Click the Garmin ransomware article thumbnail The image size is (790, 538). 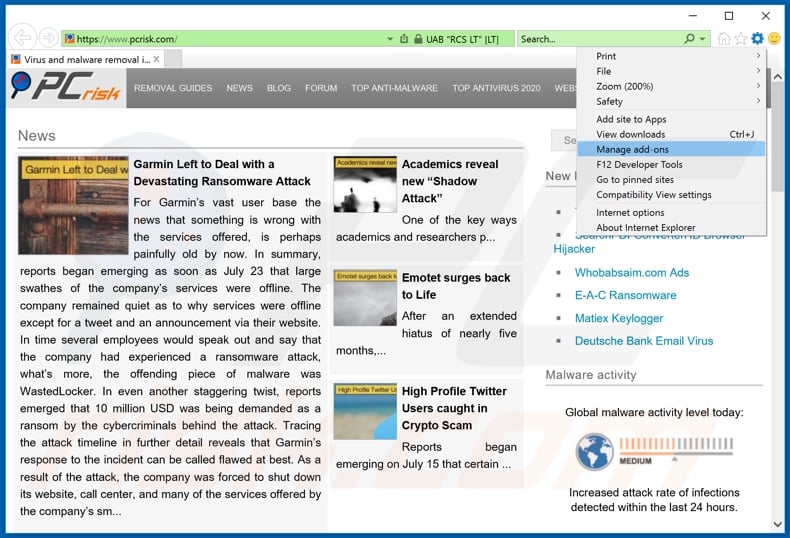tap(73, 205)
